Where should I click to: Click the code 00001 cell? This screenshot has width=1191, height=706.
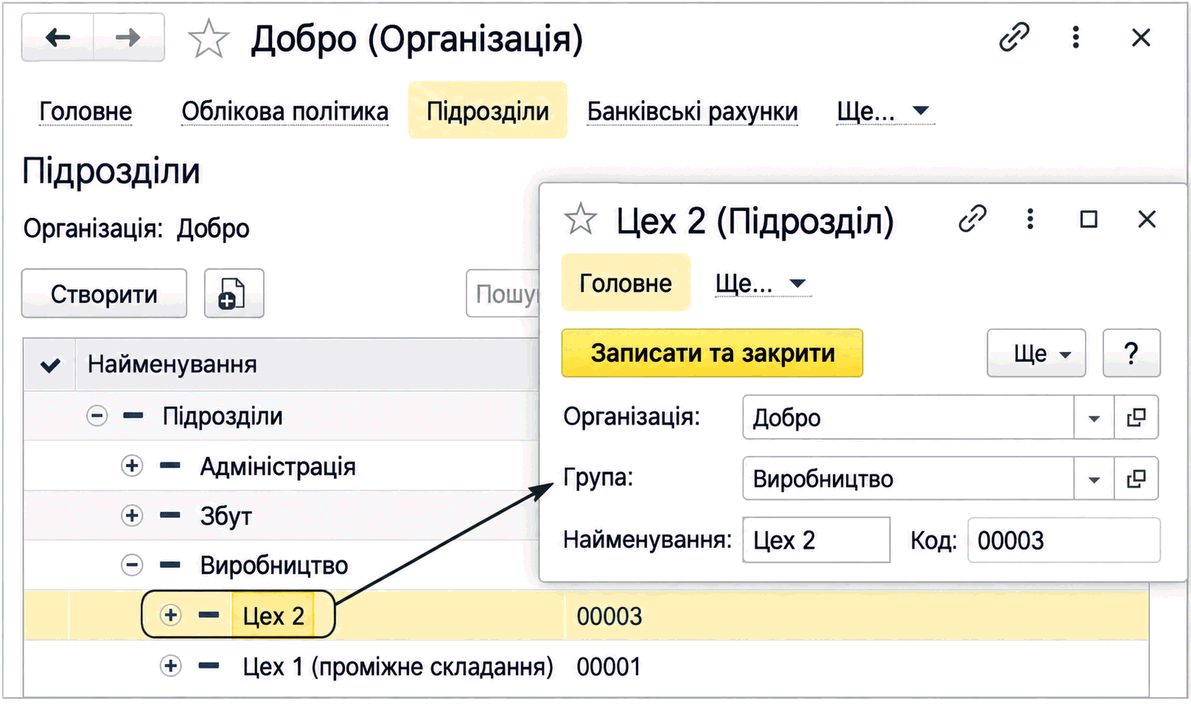[608, 666]
